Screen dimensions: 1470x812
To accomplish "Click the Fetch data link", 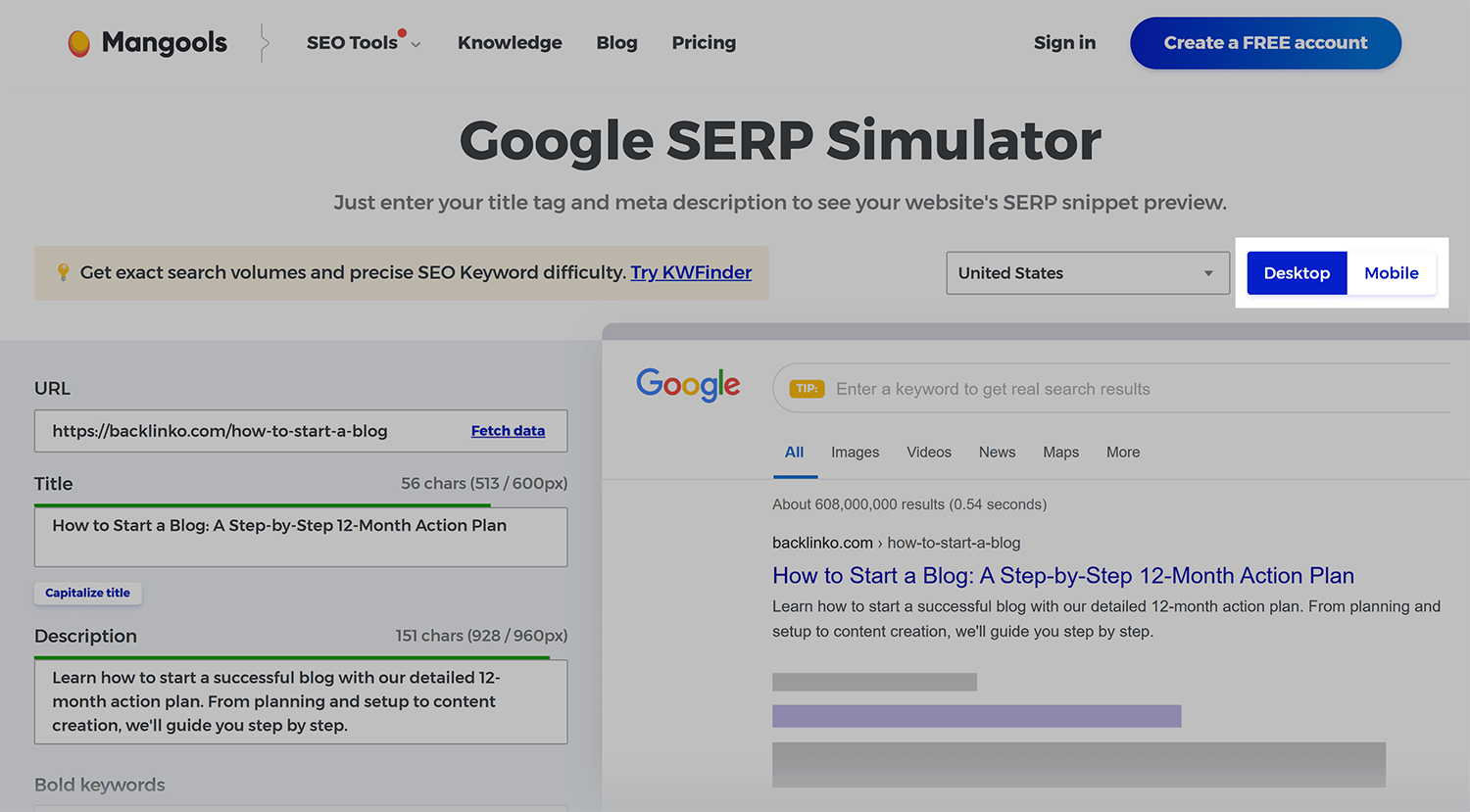I will click(x=508, y=431).
